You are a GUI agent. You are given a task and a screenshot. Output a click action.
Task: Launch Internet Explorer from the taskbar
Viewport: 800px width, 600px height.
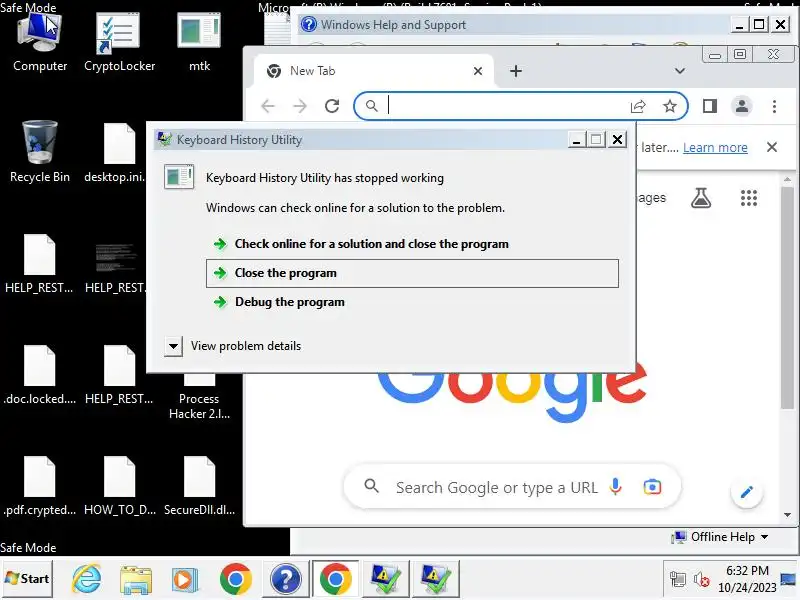click(87, 579)
